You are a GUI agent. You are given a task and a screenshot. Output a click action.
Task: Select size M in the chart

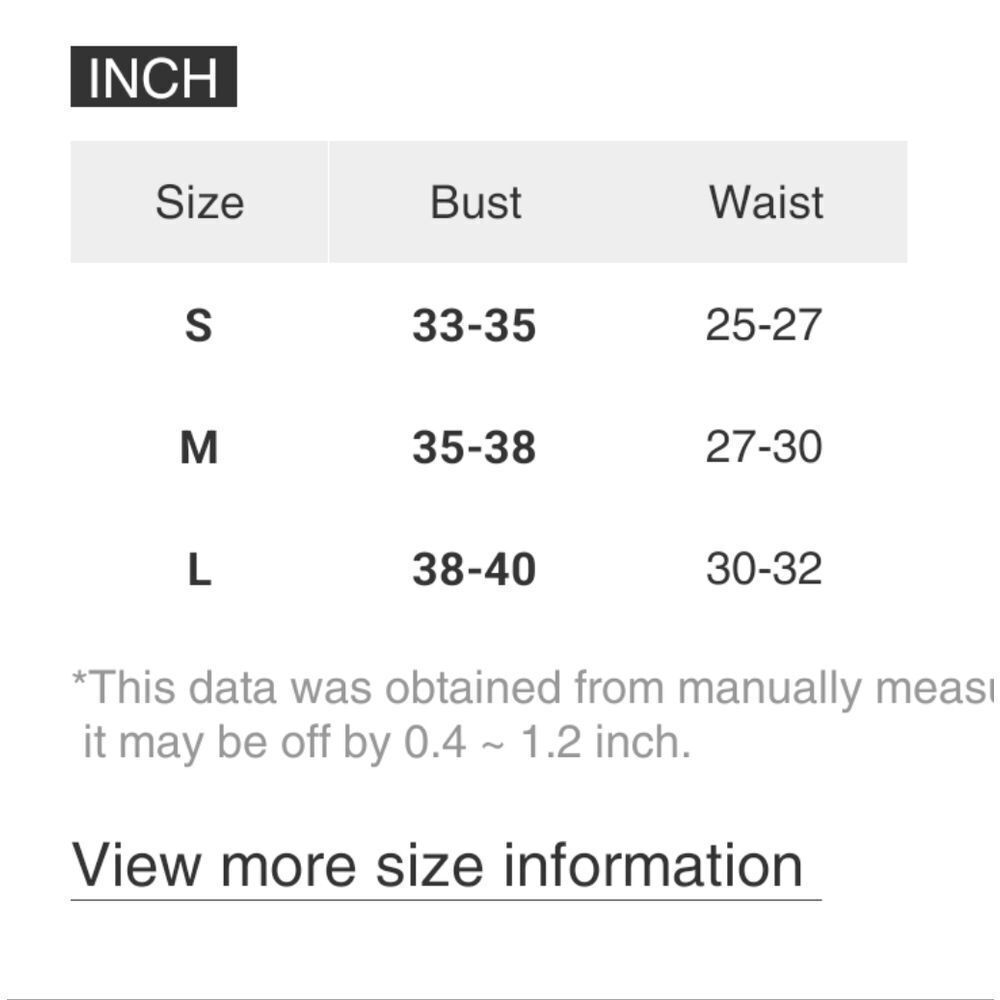tap(199, 447)
